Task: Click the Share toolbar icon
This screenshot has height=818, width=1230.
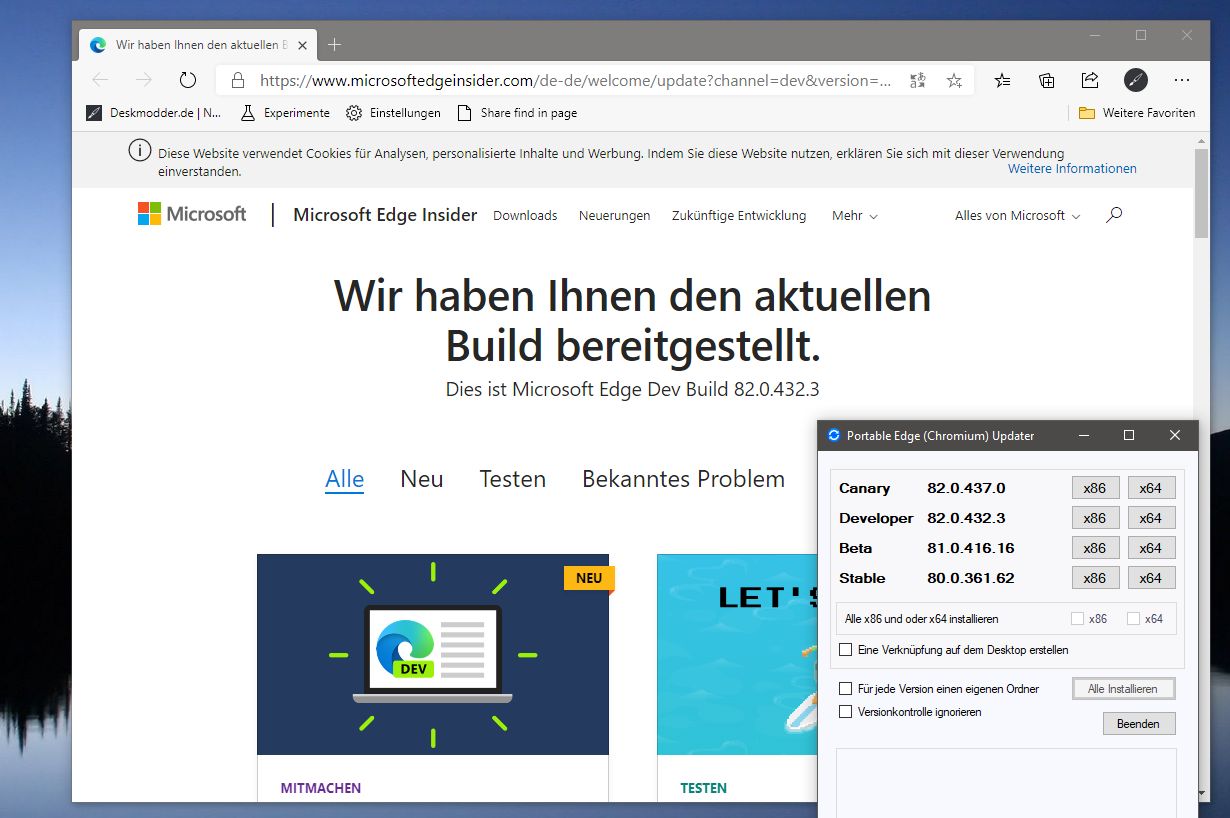Action: [1090, 80]
